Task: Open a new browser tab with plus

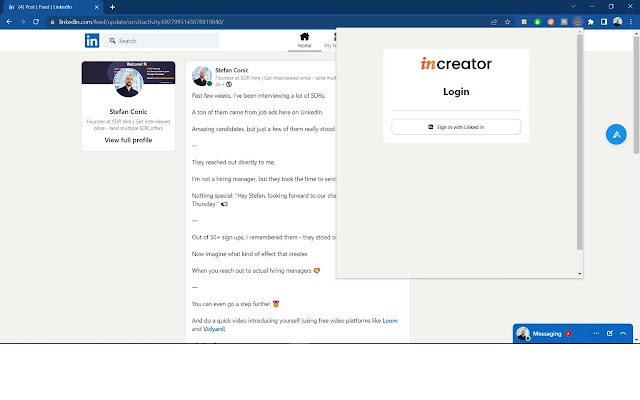Action: pyautogui.click(x=112, y=7)
